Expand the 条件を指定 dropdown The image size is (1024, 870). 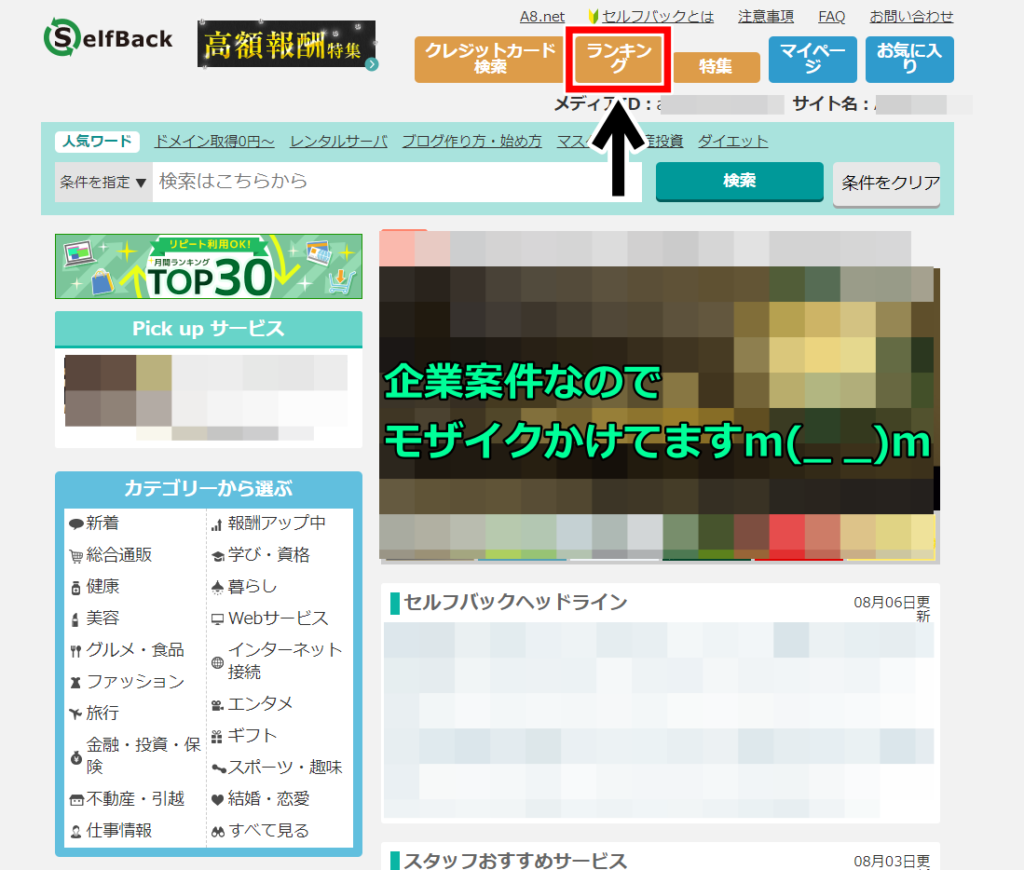(x=103, y=182)
